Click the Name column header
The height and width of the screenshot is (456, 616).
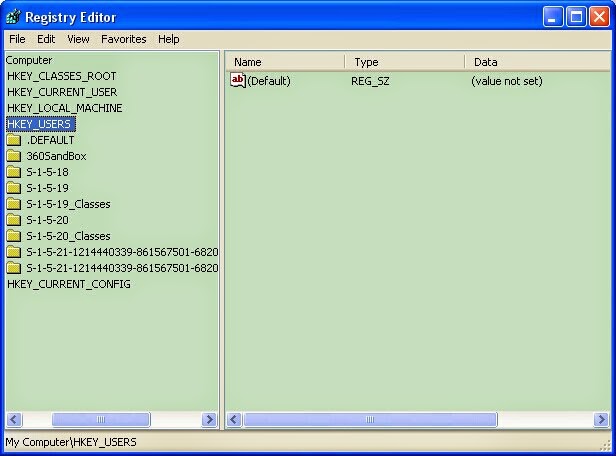[285, 62]
